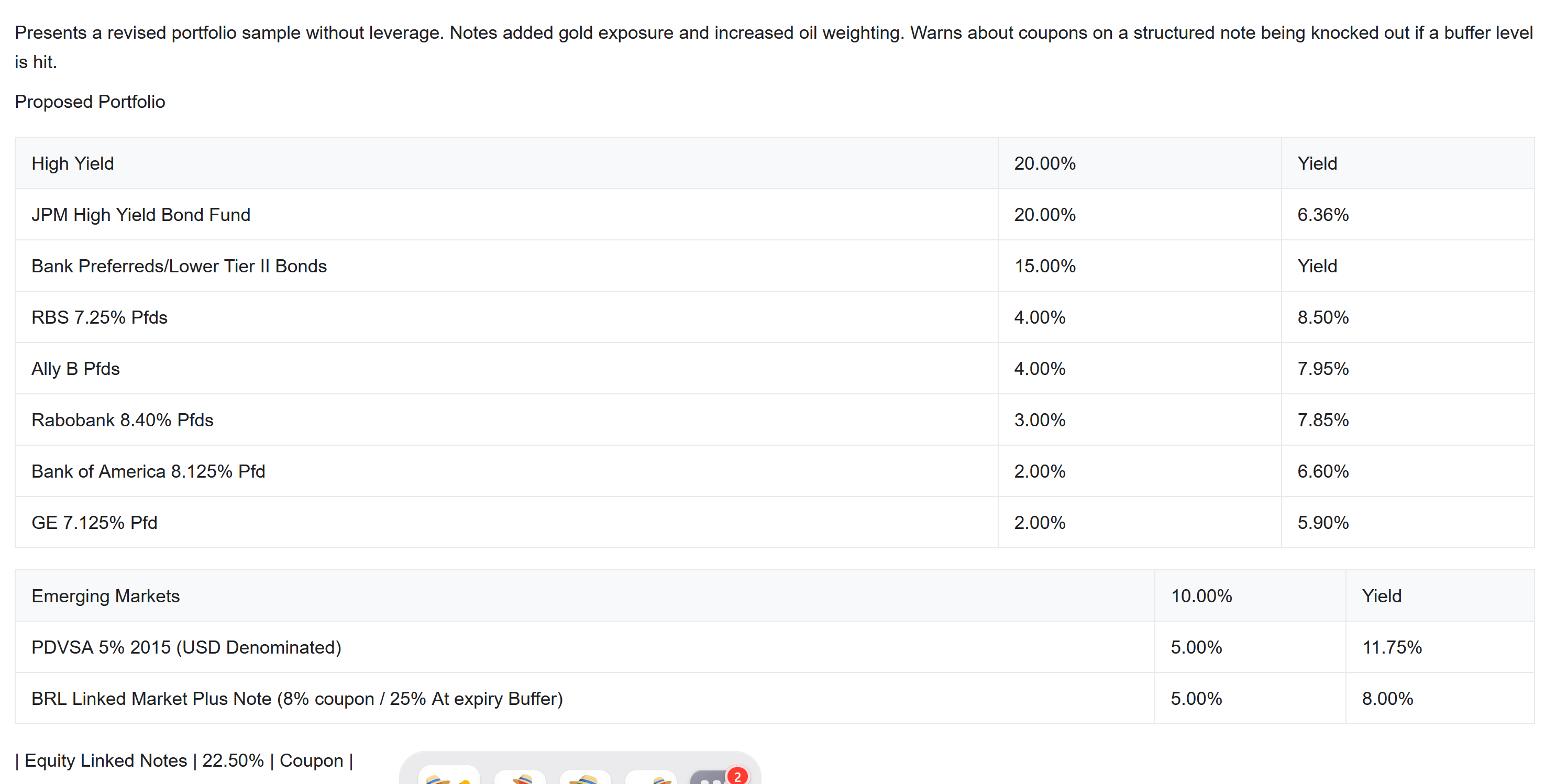Click the High Yield table header cell
Viewport: 1545px width, 784px height.
tap(73, 163)
